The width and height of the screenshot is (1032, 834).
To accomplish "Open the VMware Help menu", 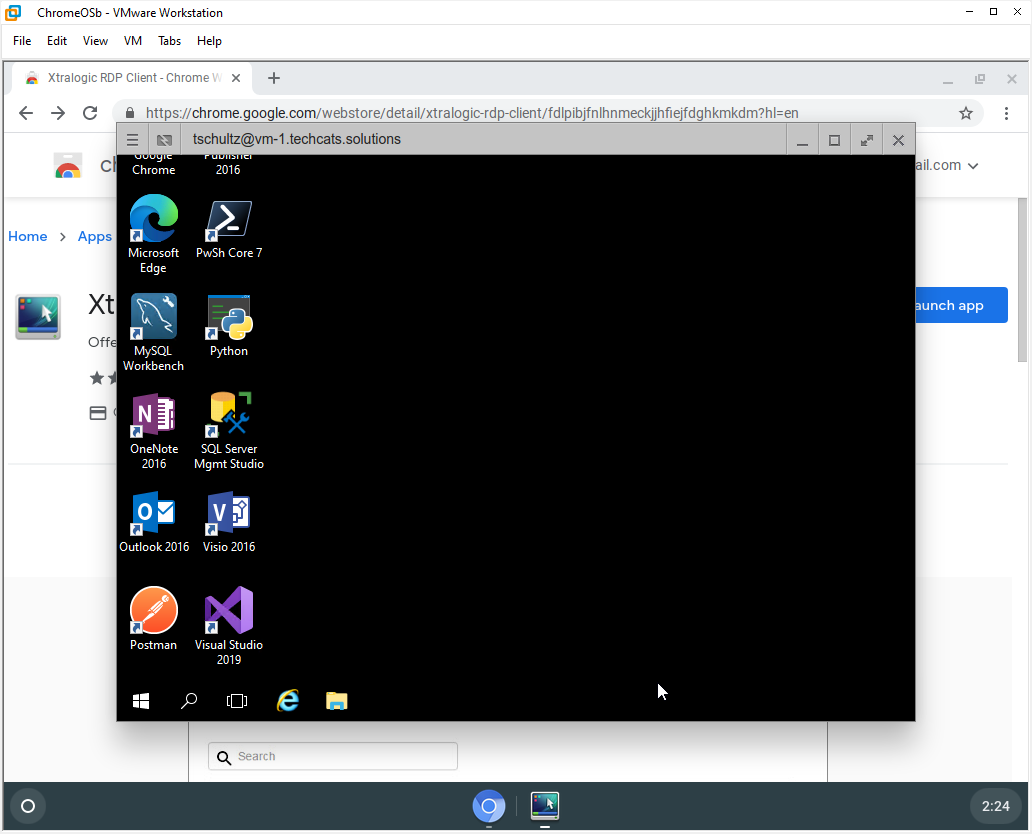I will point(209,41).
